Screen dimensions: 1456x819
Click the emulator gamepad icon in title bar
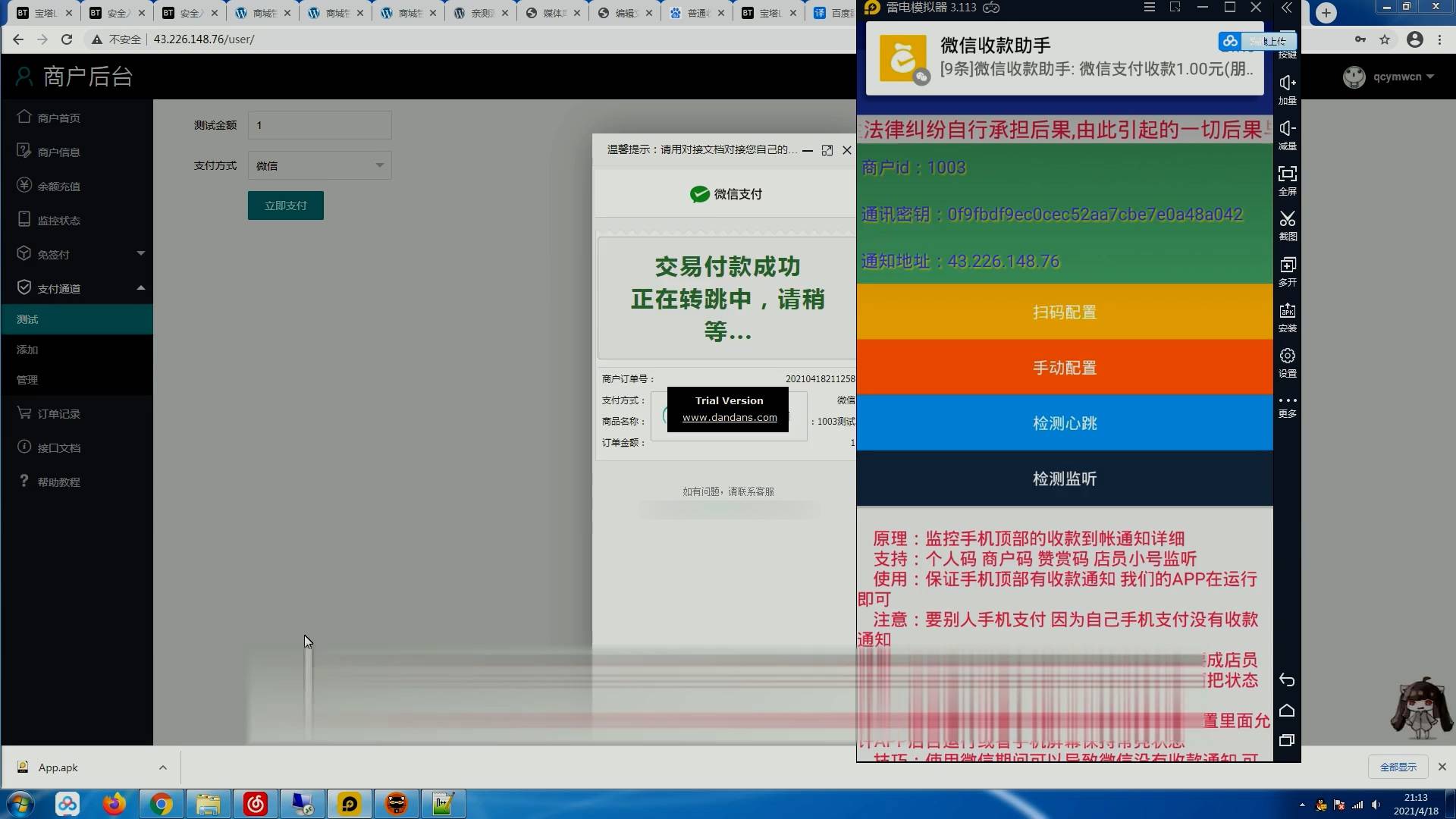click(x=991, y=8)
